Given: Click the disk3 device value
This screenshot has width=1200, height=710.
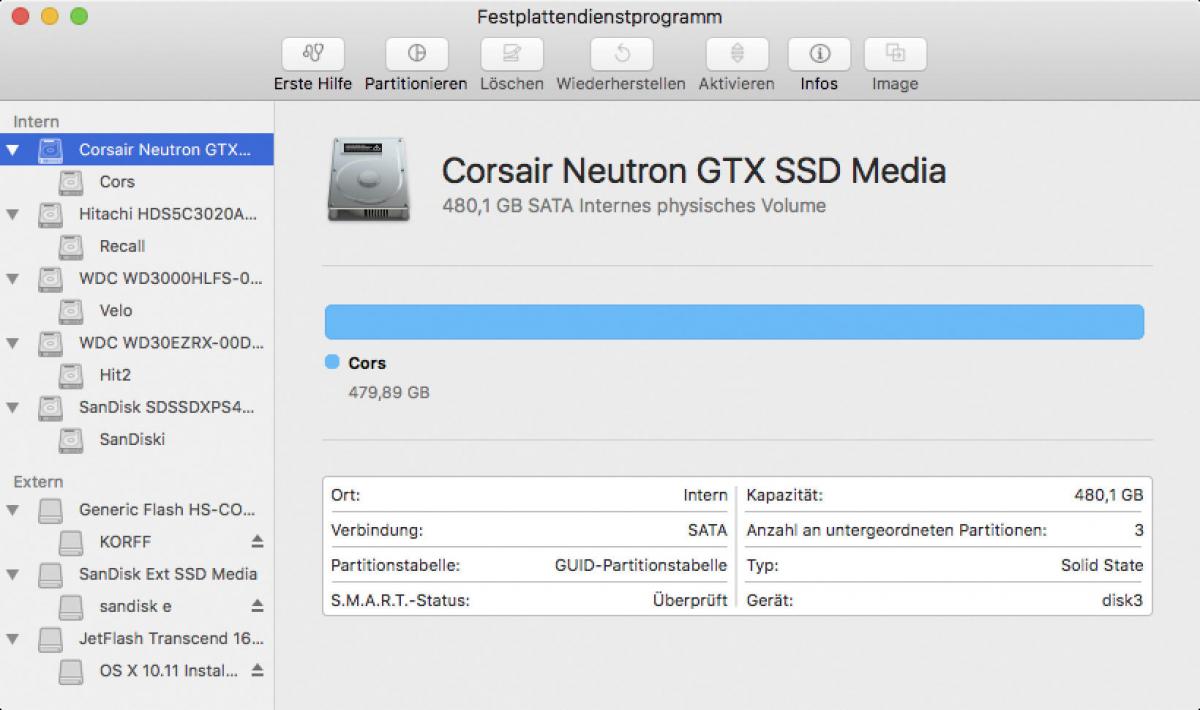Looking at the screenshot, I should (x=1121, y=600).
